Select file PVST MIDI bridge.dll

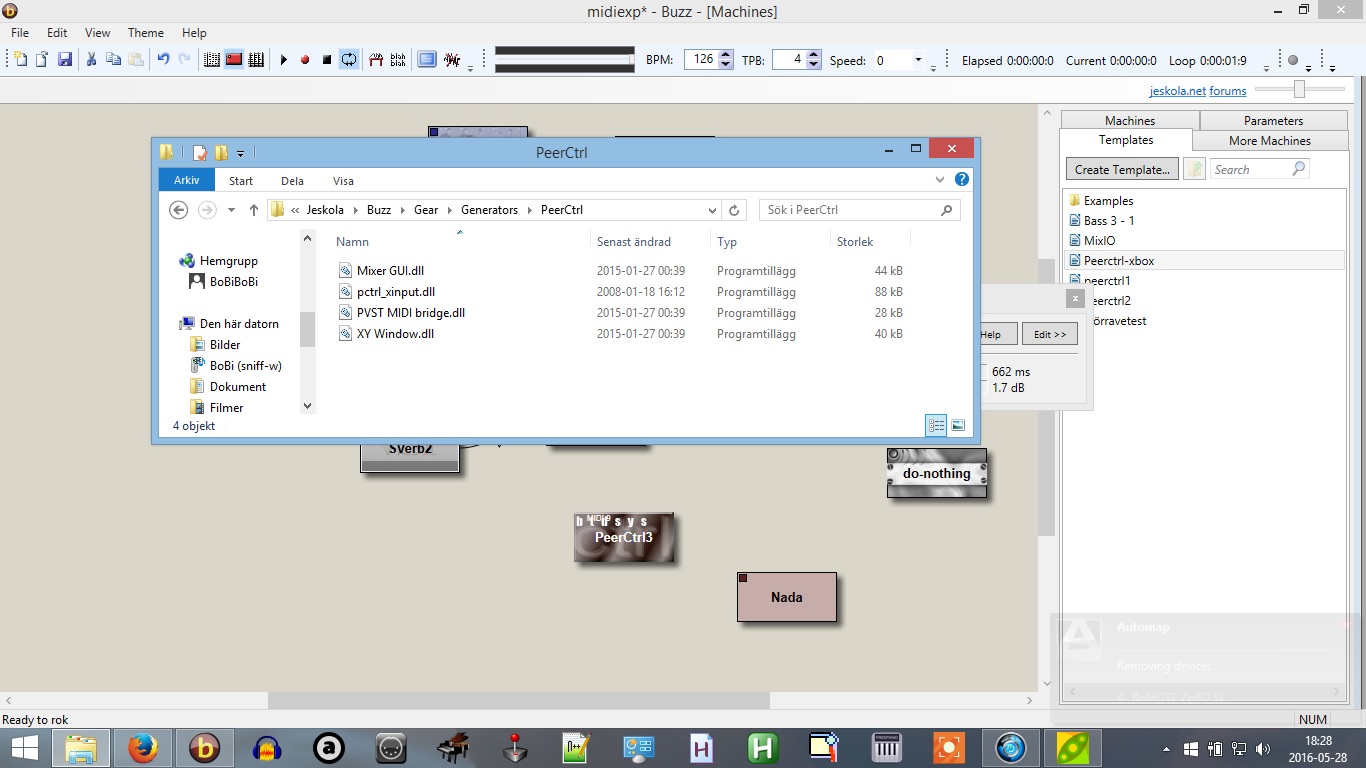(x=411, y=313)
